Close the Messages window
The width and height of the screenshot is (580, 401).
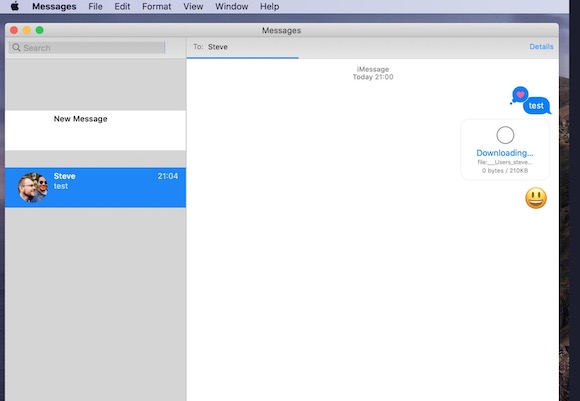coord(14,30)
